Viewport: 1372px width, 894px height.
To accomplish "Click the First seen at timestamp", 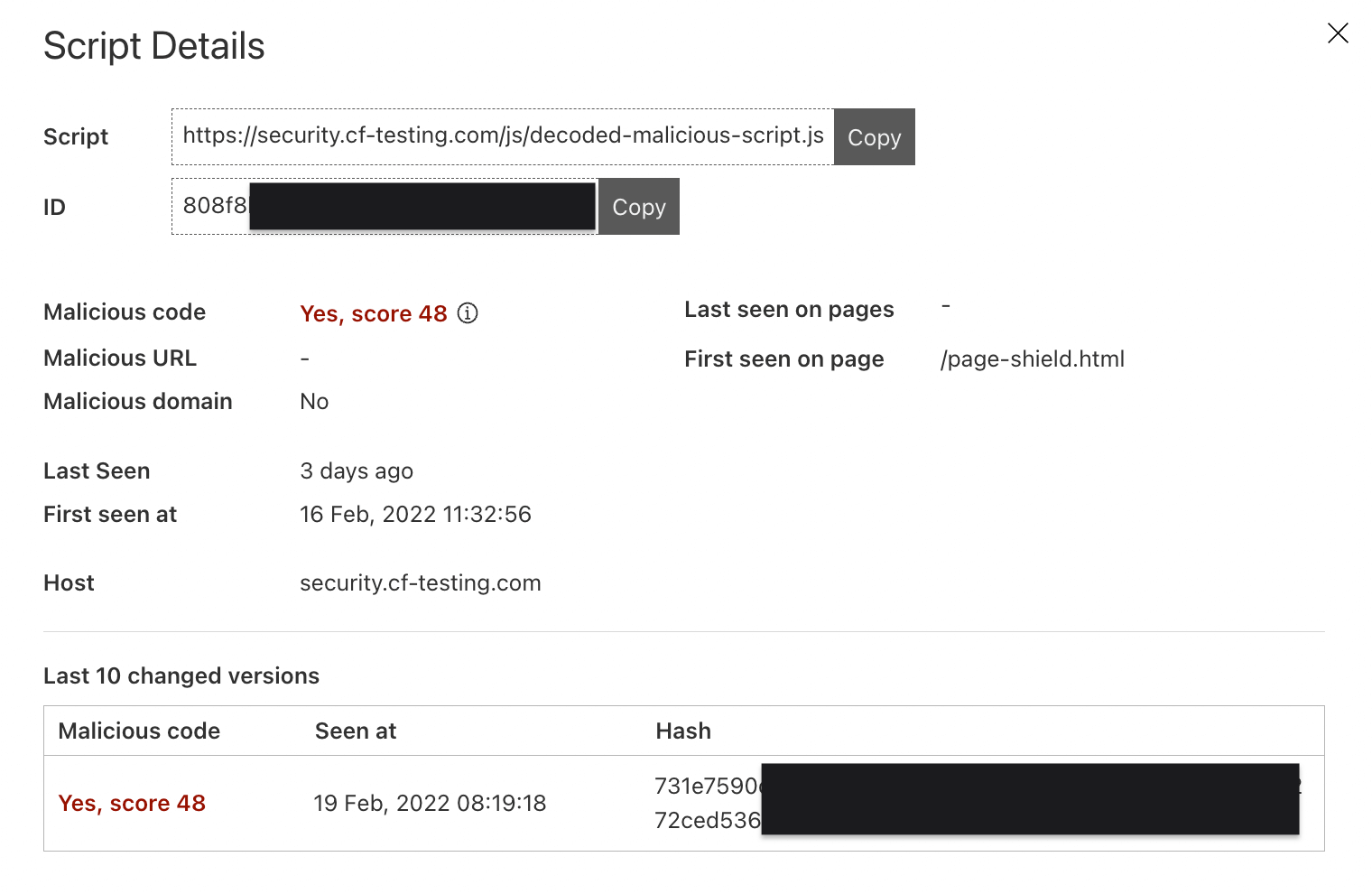I will point(416,514).
